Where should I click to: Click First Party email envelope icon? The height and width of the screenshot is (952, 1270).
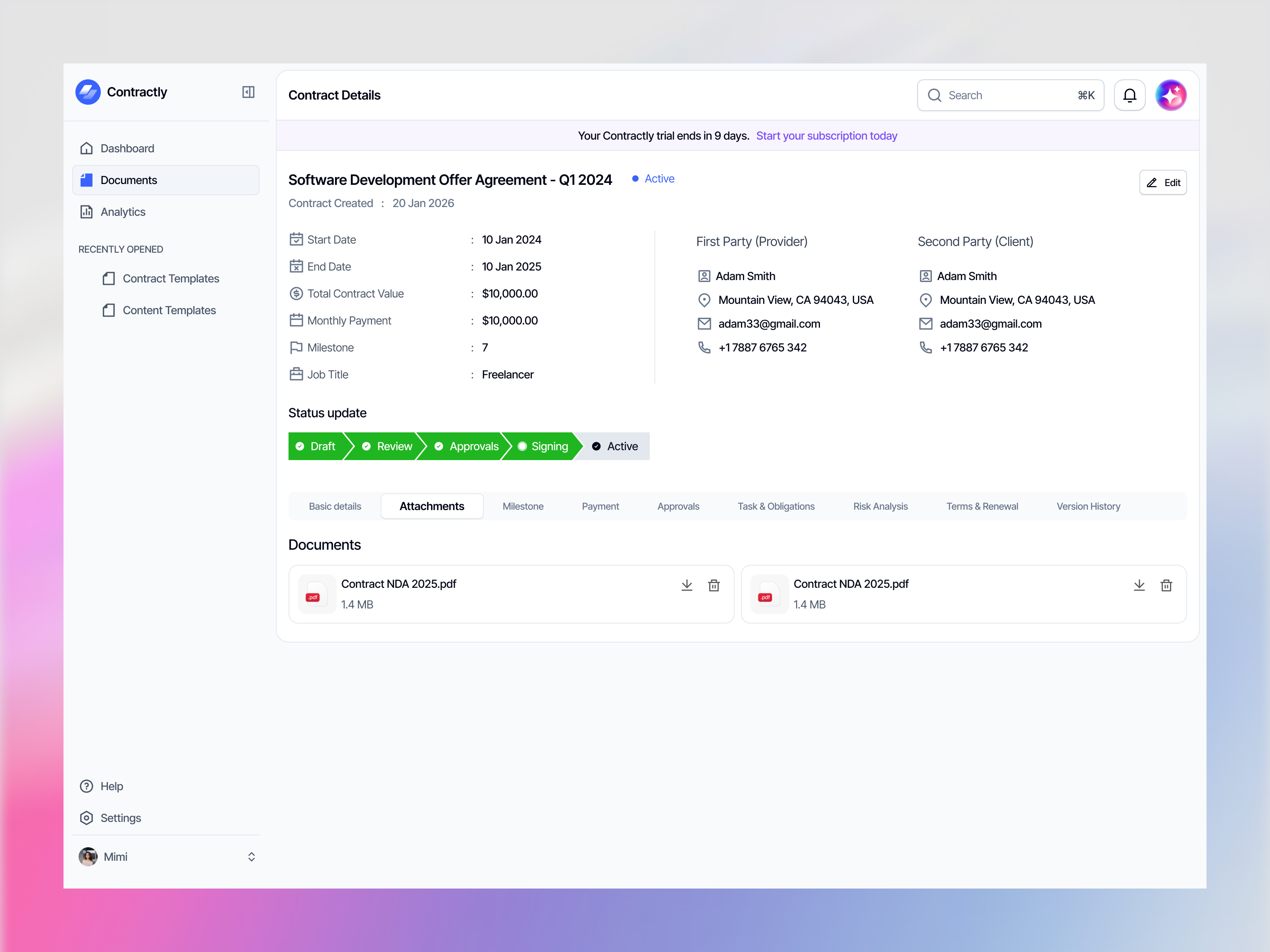(704, 324)
